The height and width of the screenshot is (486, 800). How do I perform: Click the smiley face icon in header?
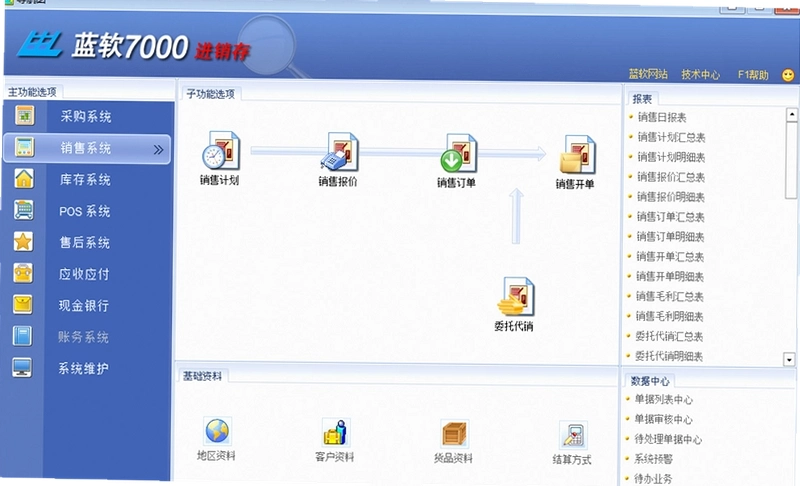(788, 75)
